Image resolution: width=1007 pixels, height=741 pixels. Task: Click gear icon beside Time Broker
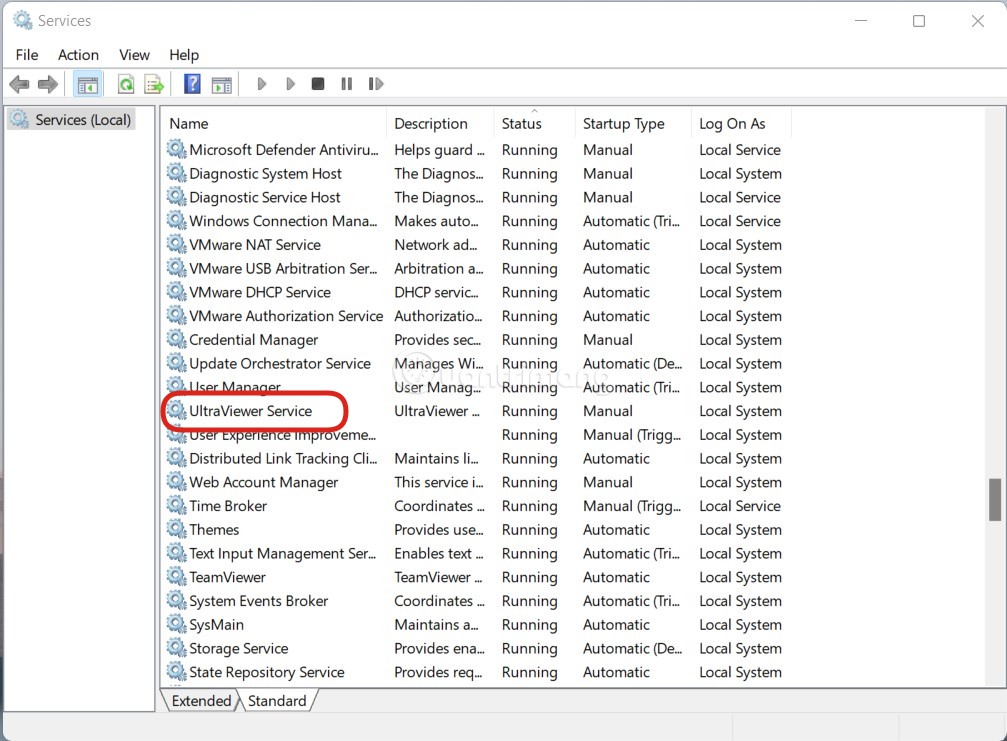176,505
